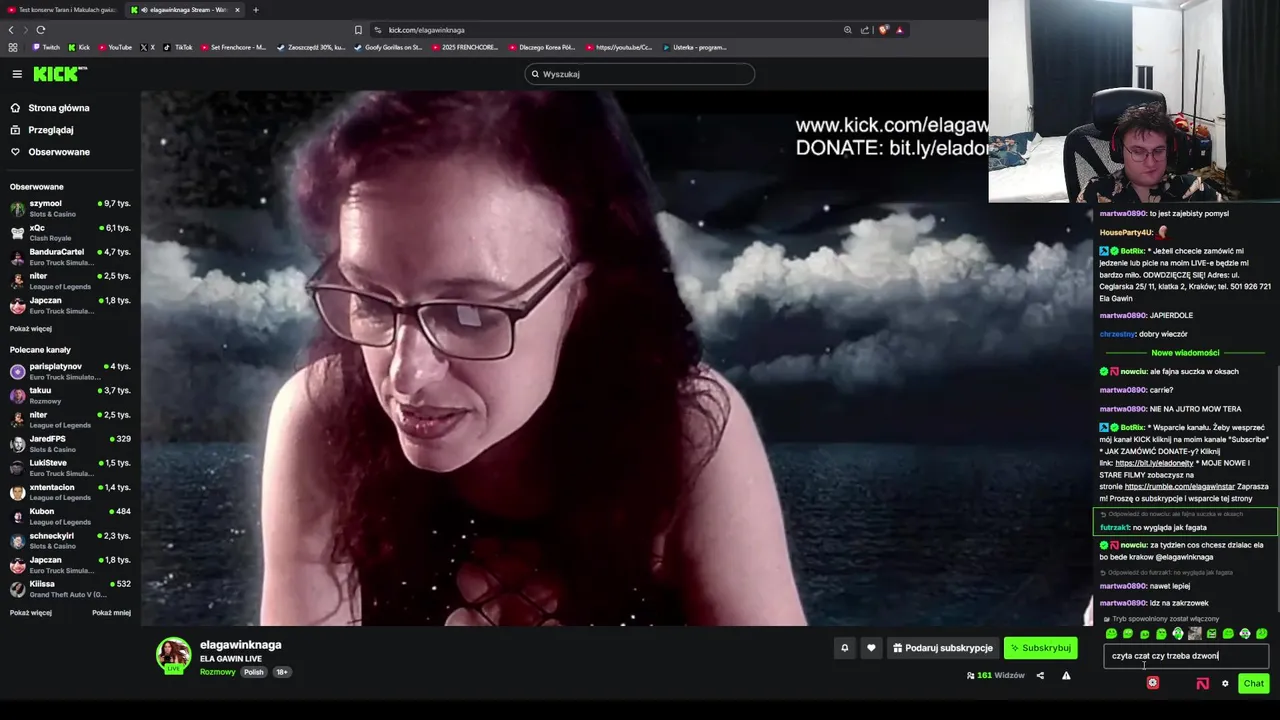The image size is (1280, 720).
Task: Open the Rozmowy category link
Action: coord(217,672)
